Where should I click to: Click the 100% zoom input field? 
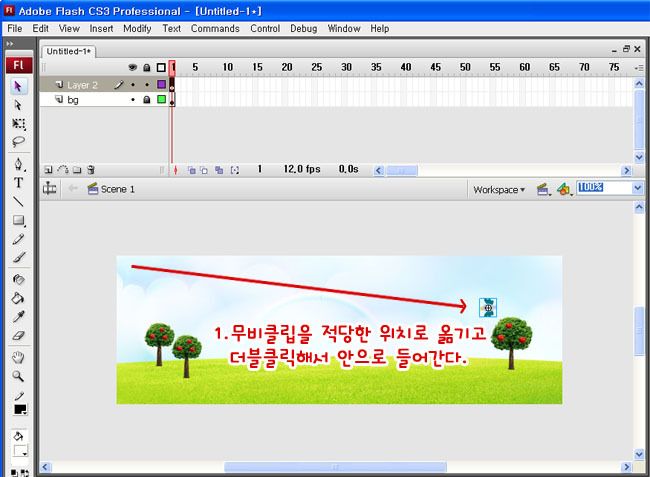tap(604, 188)
